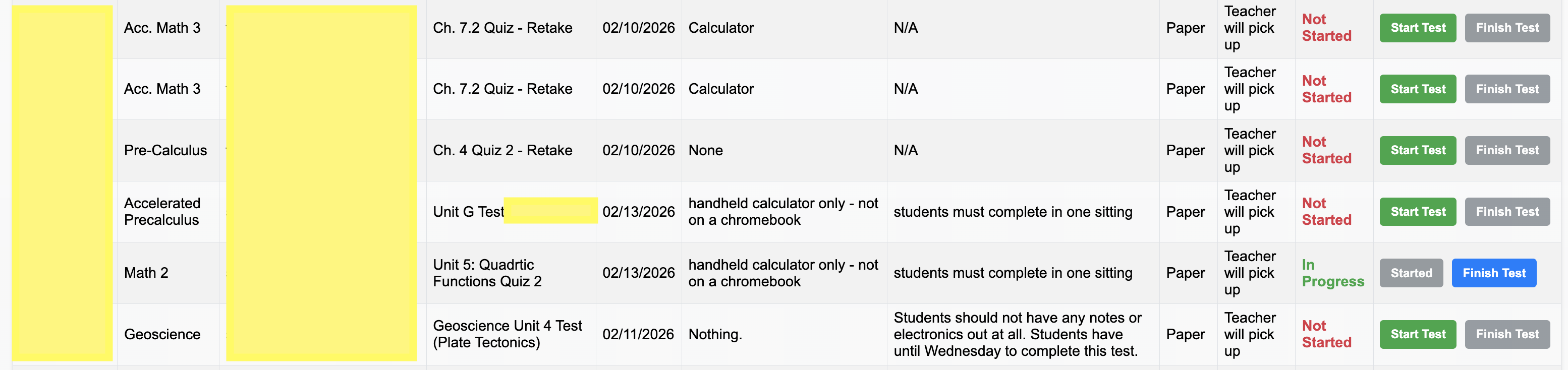
Task: Click the Math 2 course name cell
Action: [x=146, y=273]
